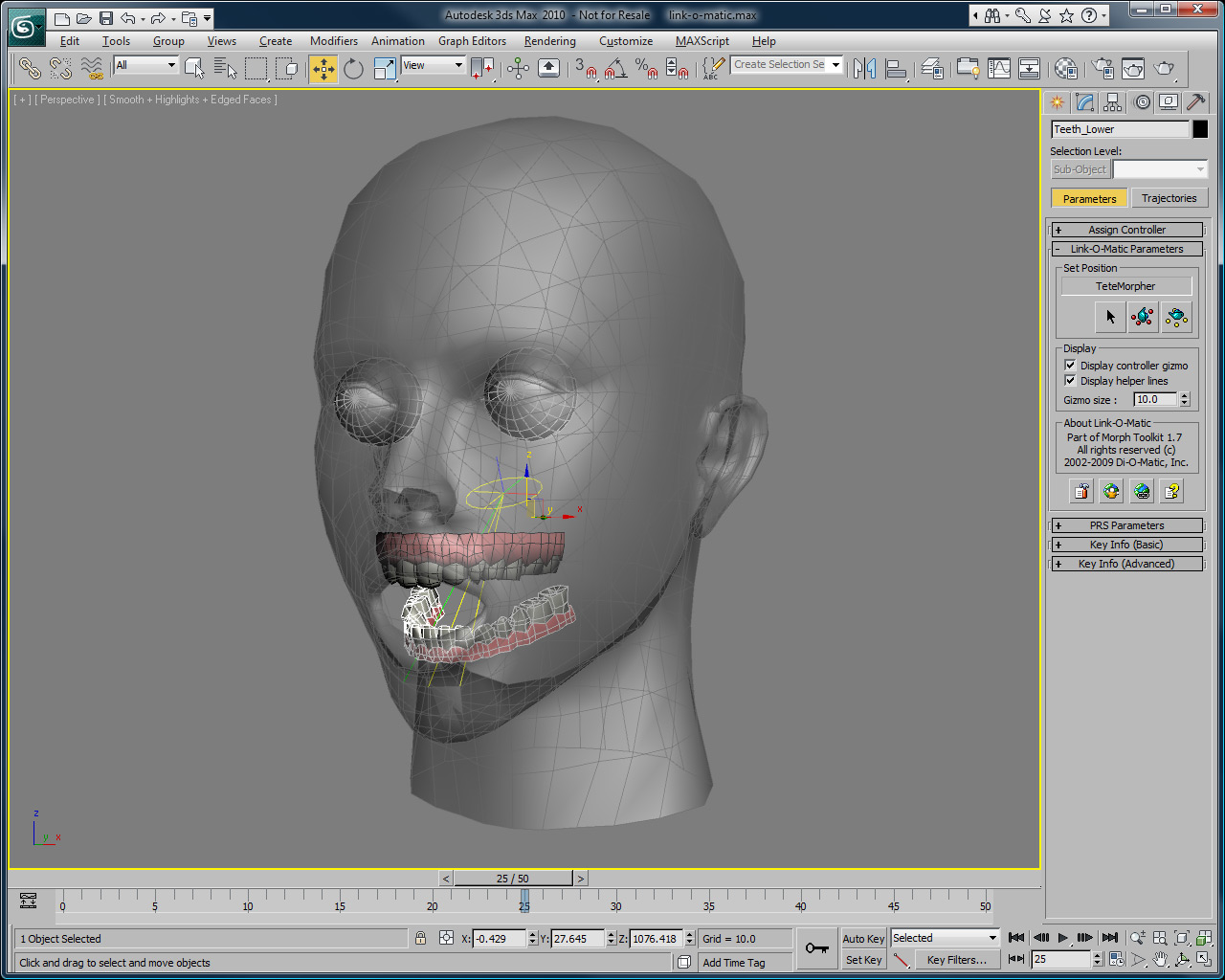The width and height of the screenshot is (1225, 980).
Task: Click the Trajectories button
Action: pos(1169,198)
